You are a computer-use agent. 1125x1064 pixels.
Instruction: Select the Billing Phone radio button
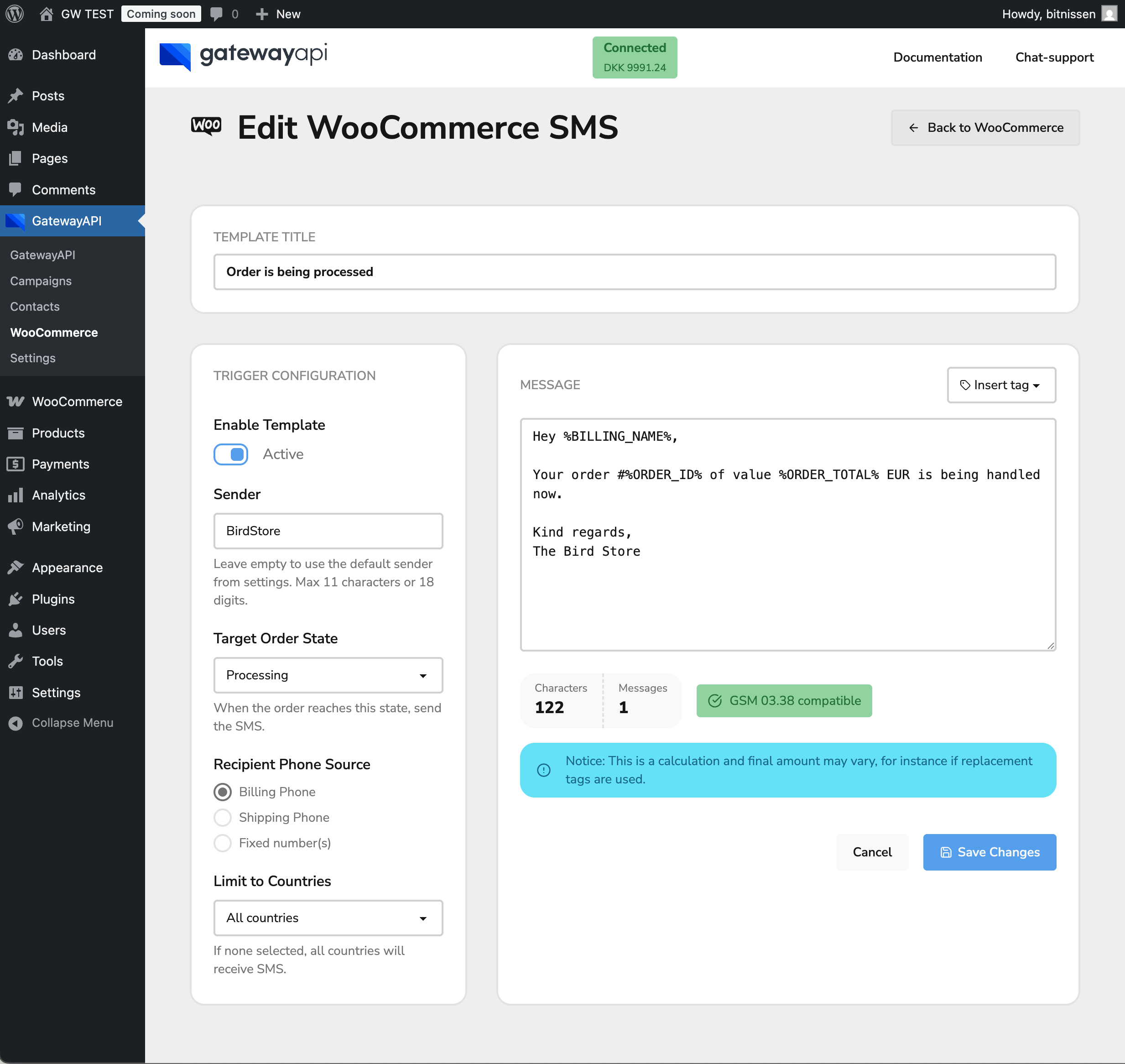(223, 792)
